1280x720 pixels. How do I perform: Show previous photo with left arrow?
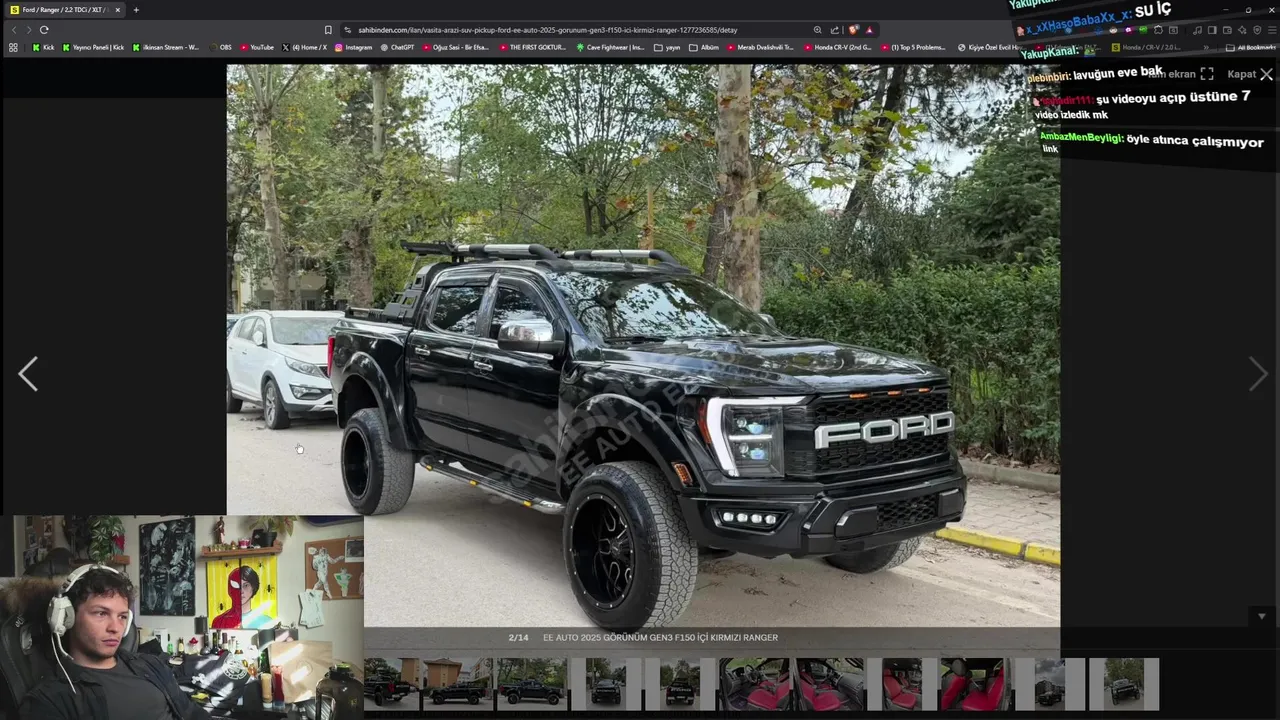pos(28,374)
